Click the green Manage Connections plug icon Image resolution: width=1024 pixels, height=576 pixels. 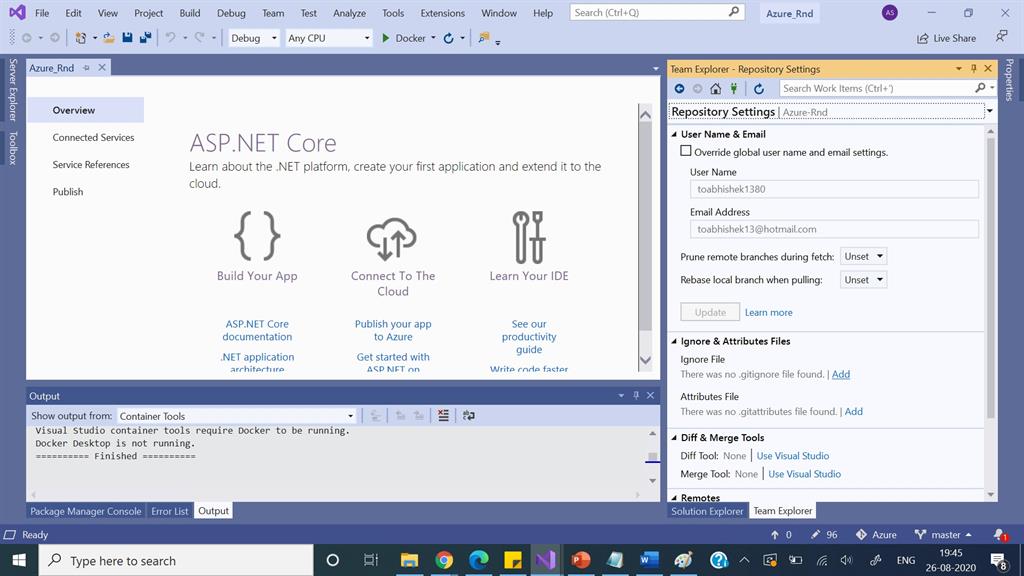pos(734,88)
